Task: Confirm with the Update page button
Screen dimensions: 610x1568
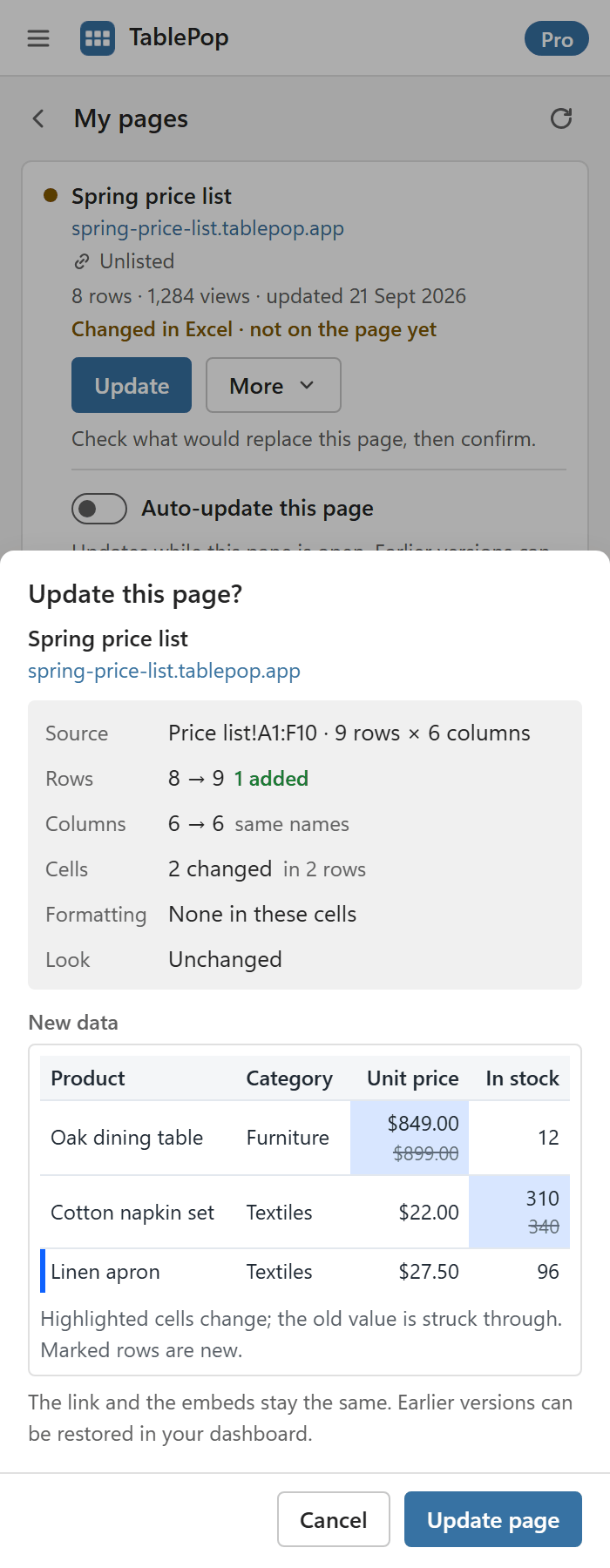Action: (x=493, y=1519)
